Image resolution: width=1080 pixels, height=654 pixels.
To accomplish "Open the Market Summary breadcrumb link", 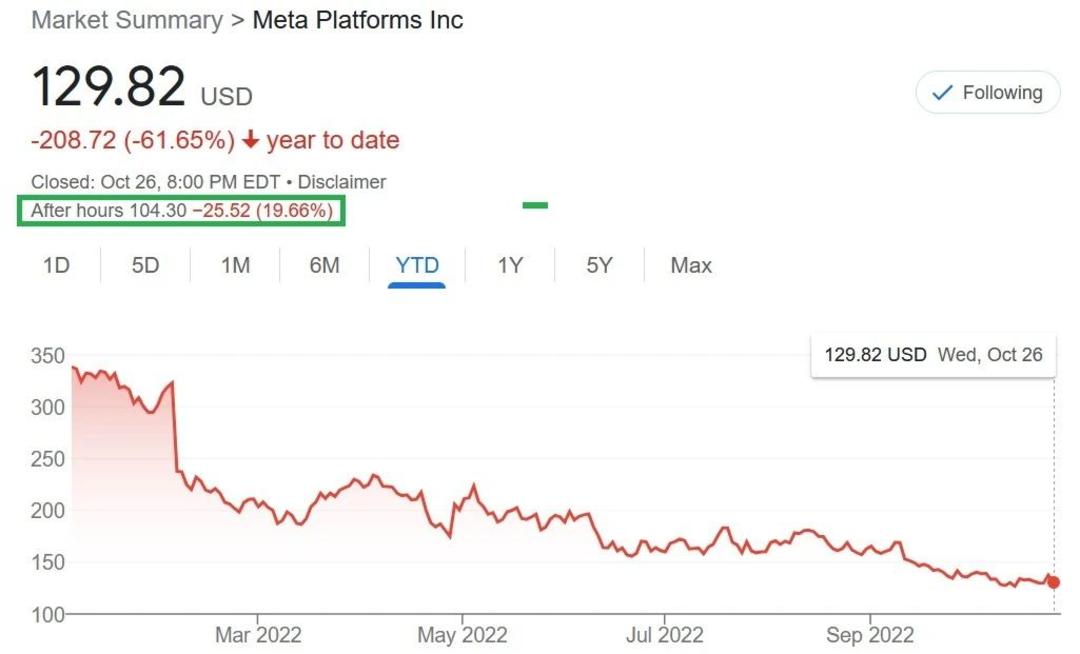I will (127, 20).
